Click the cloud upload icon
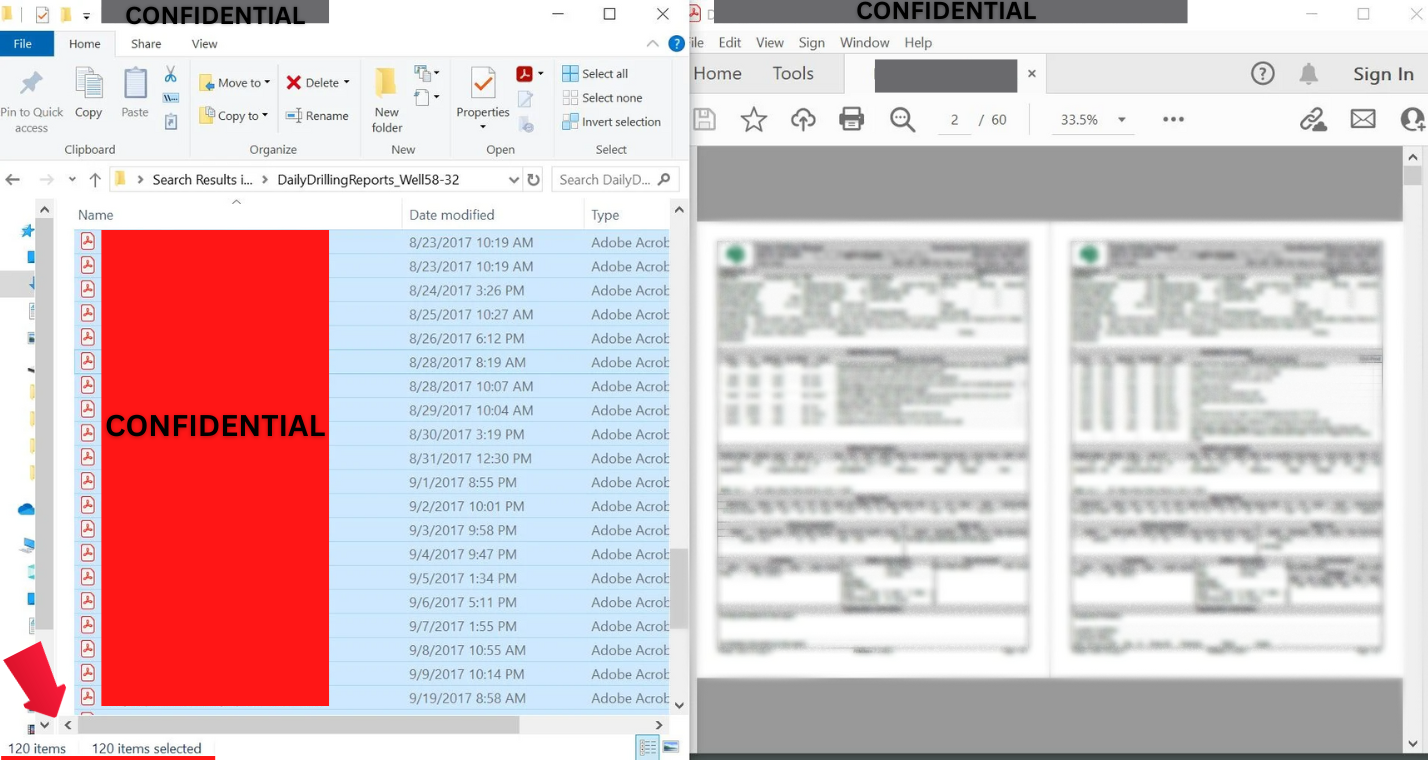The image size is (1428, 760). [x=803, y=120]
